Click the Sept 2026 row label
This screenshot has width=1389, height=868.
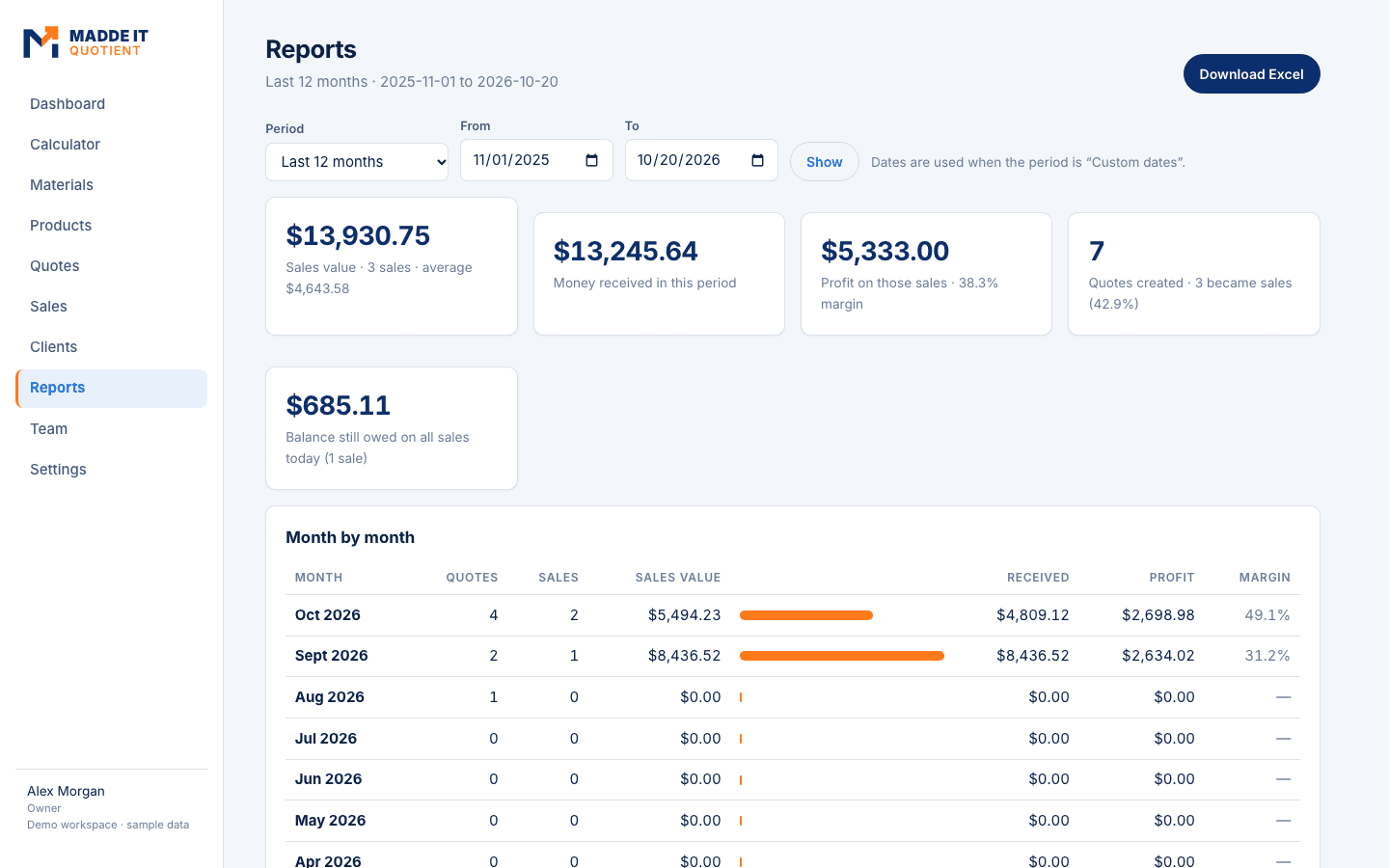(332, 656)
